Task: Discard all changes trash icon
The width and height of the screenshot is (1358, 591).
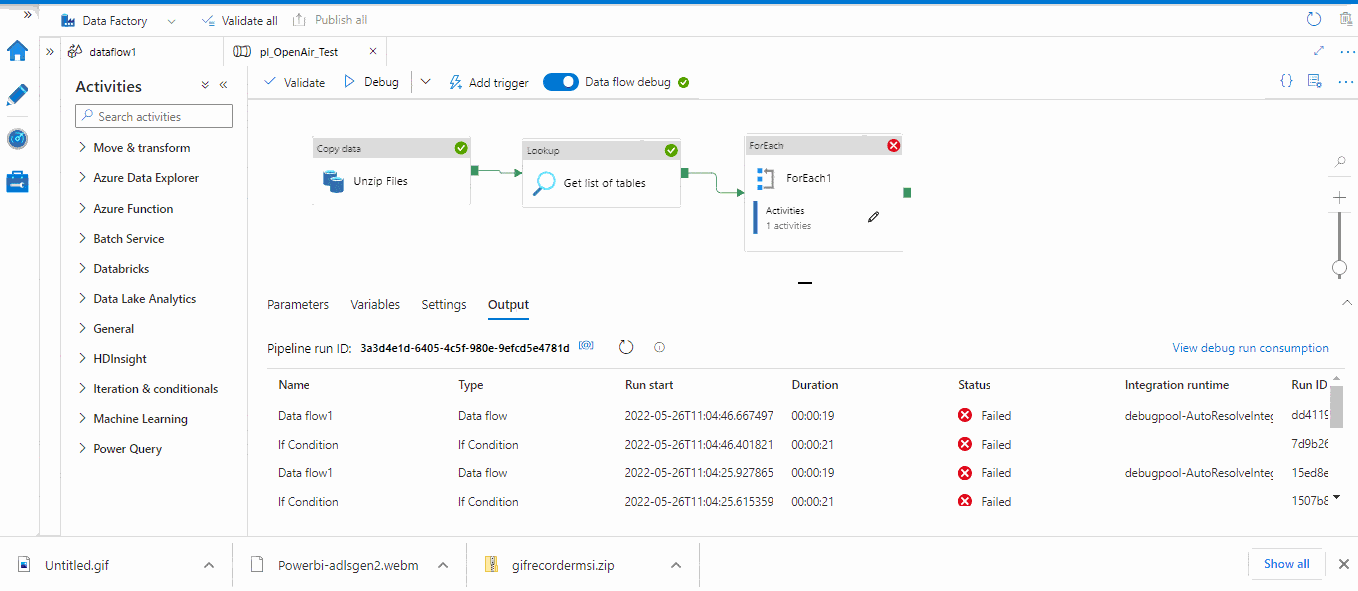Action: pyautogui.click(x=1346, y=19)
